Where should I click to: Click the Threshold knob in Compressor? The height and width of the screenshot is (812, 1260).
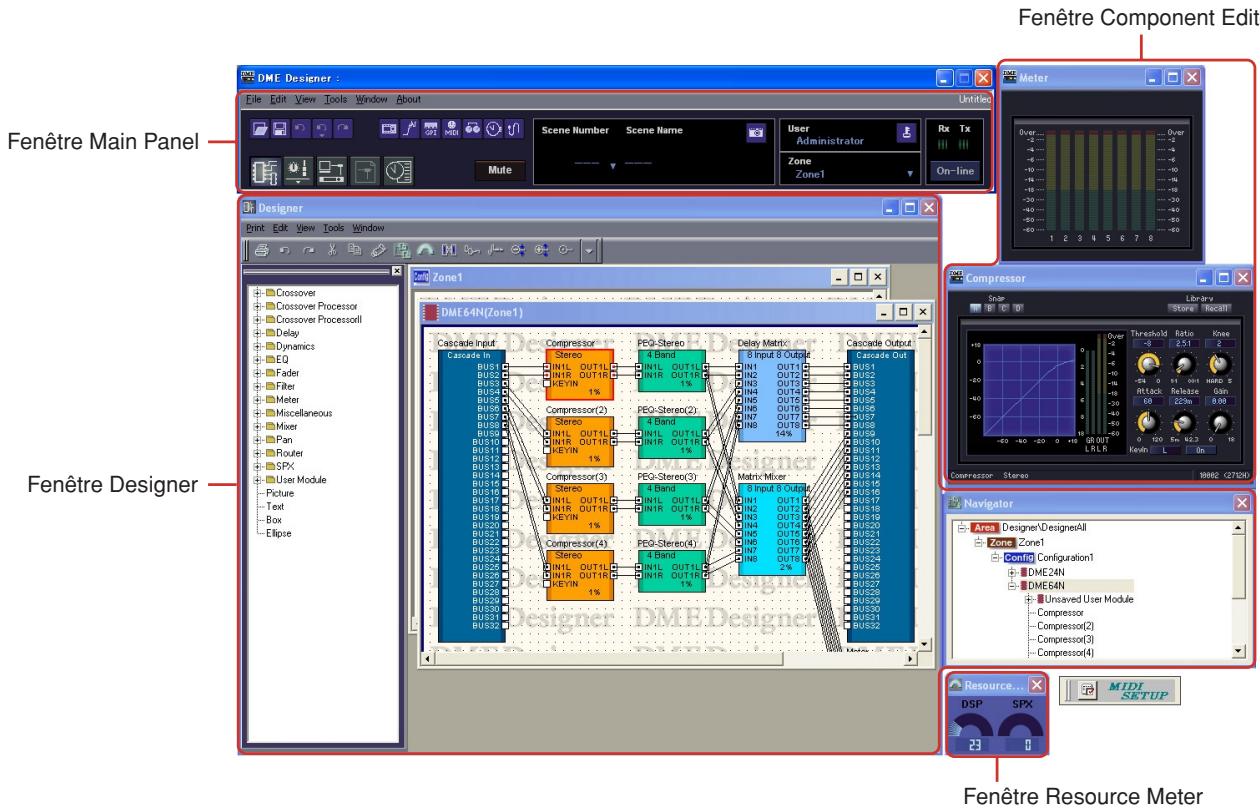coord(1148,364)
